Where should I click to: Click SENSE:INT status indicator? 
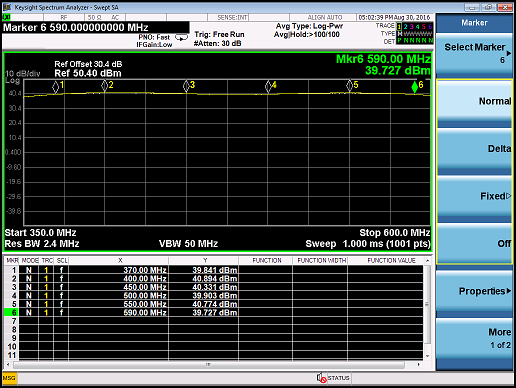pyautogui.click(x=232, y=17)
